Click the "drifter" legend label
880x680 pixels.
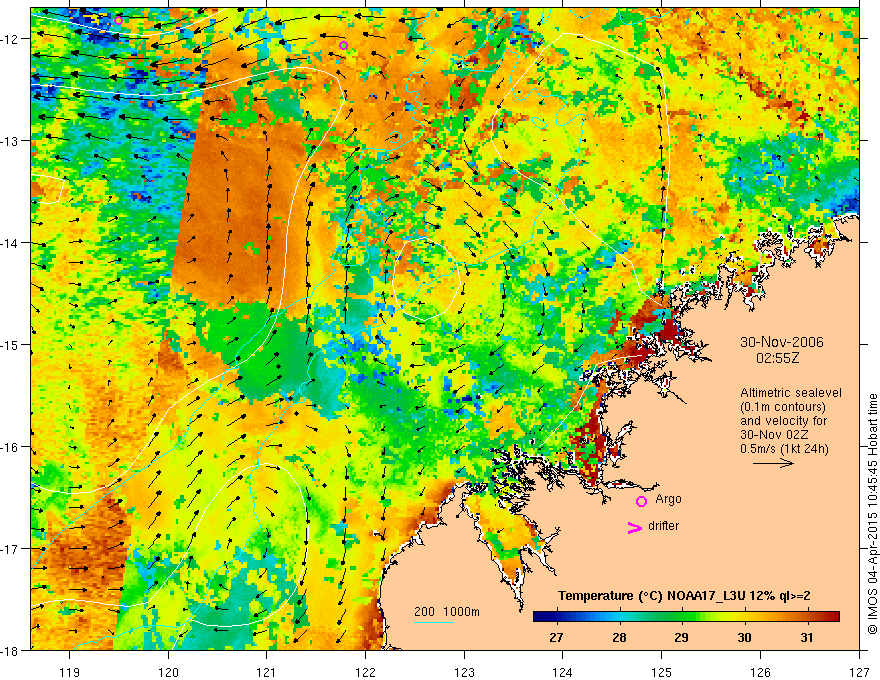(x=663, y=526)
